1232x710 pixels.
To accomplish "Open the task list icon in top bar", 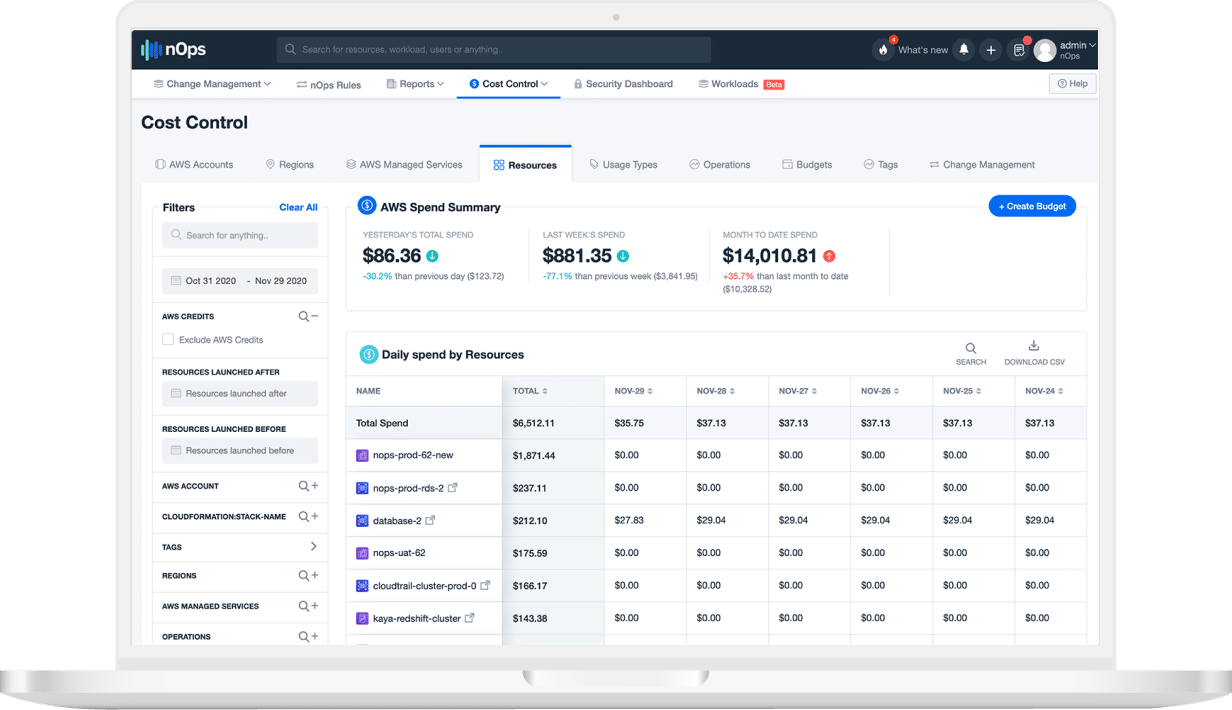I will 1018,50.
